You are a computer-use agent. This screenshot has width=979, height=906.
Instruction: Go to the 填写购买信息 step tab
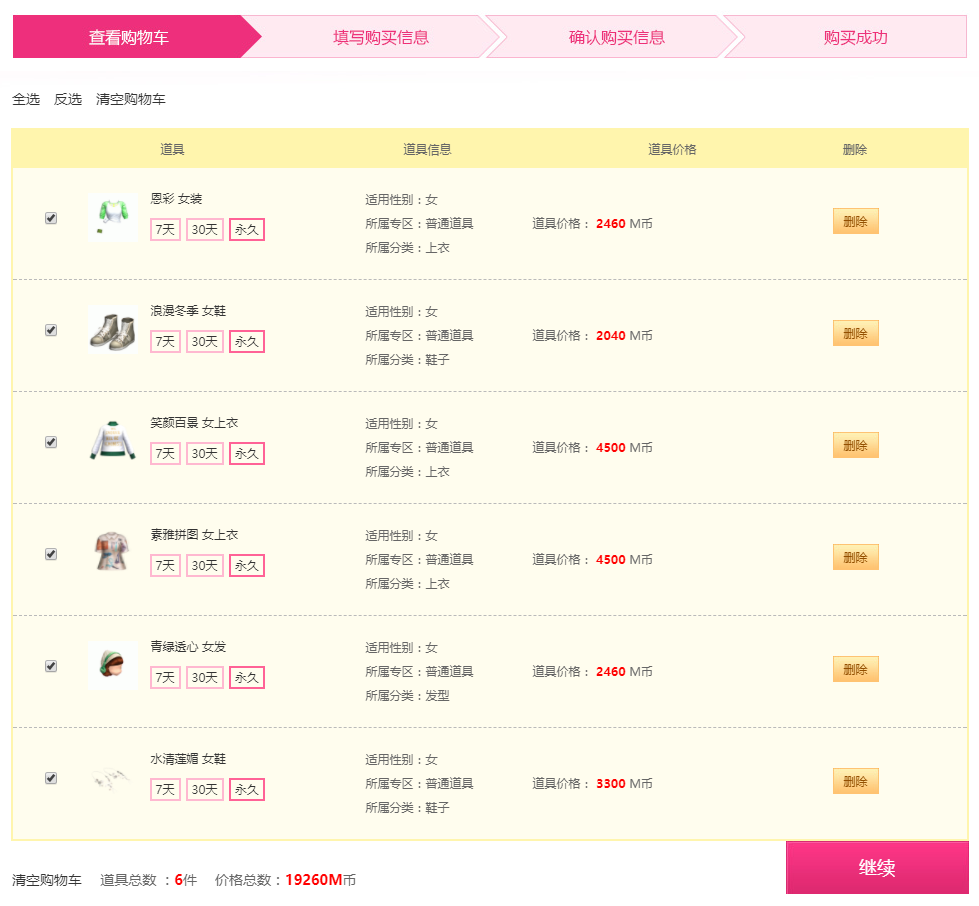(381, 37)
